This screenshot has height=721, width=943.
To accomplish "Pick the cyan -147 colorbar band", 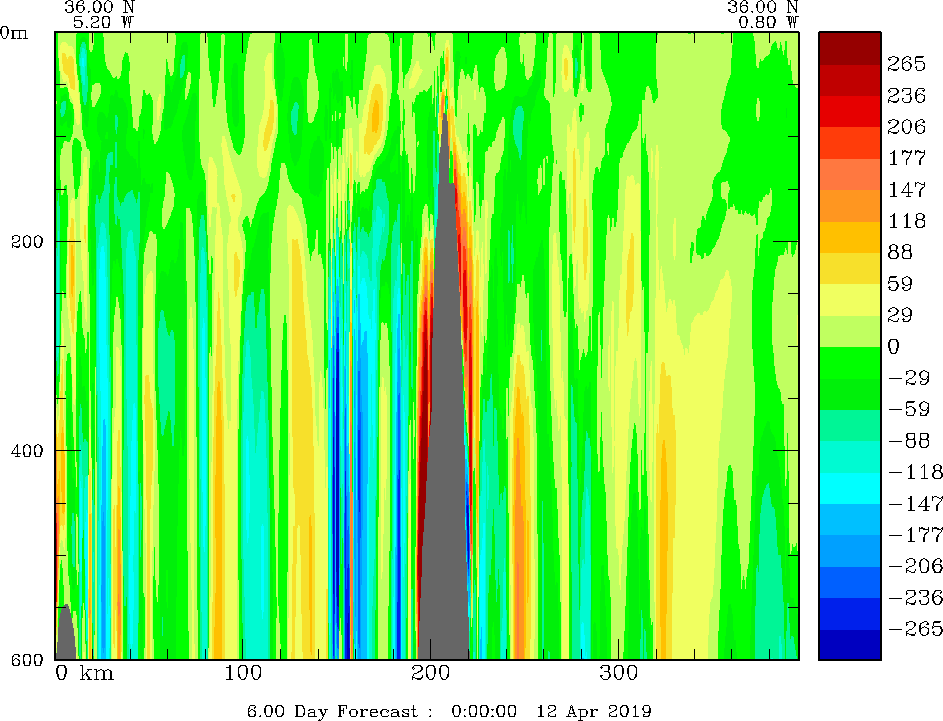I will (x=850, y=488).
